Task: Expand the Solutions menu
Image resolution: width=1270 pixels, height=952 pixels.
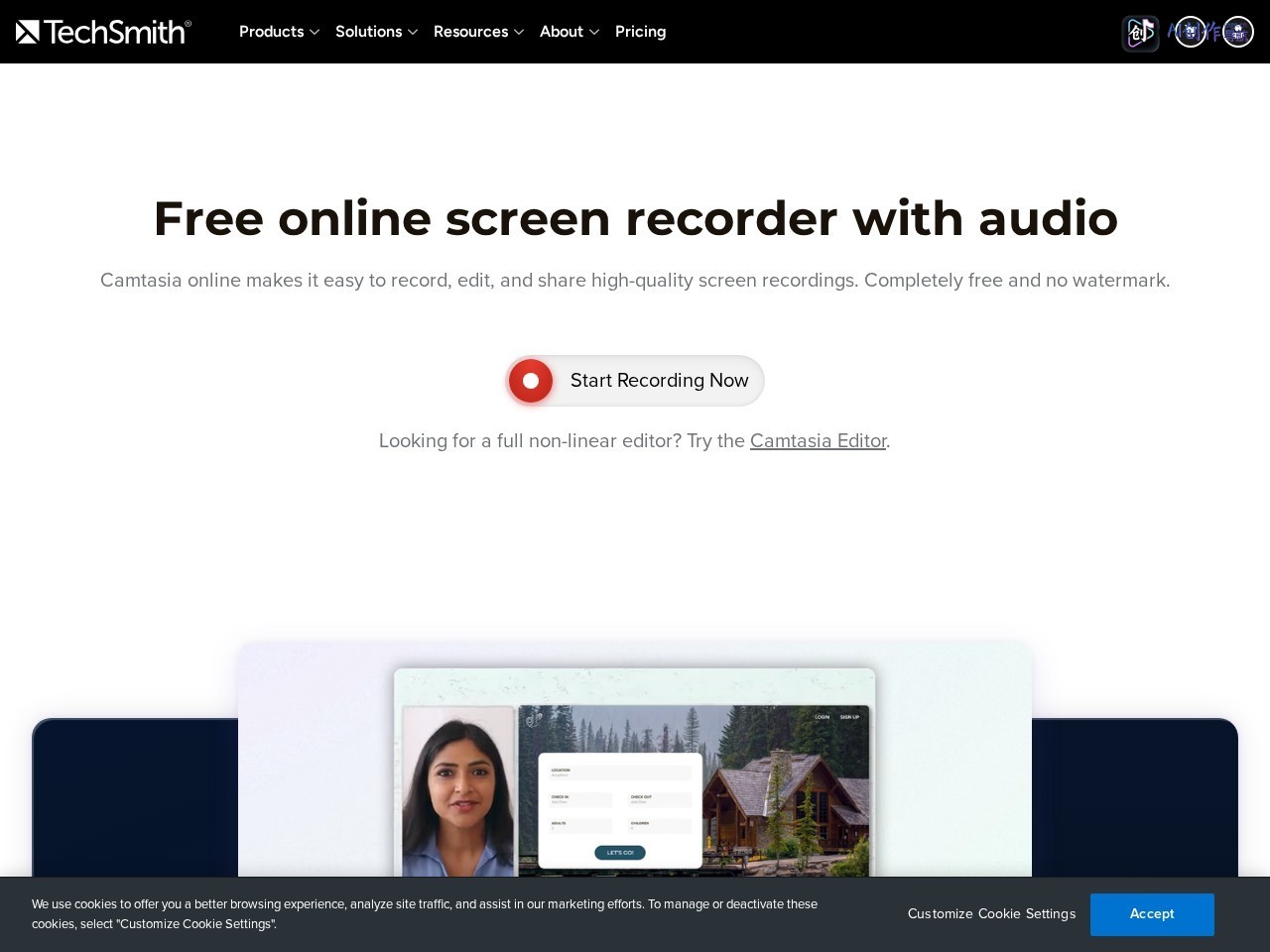Action: coord(376,32)
